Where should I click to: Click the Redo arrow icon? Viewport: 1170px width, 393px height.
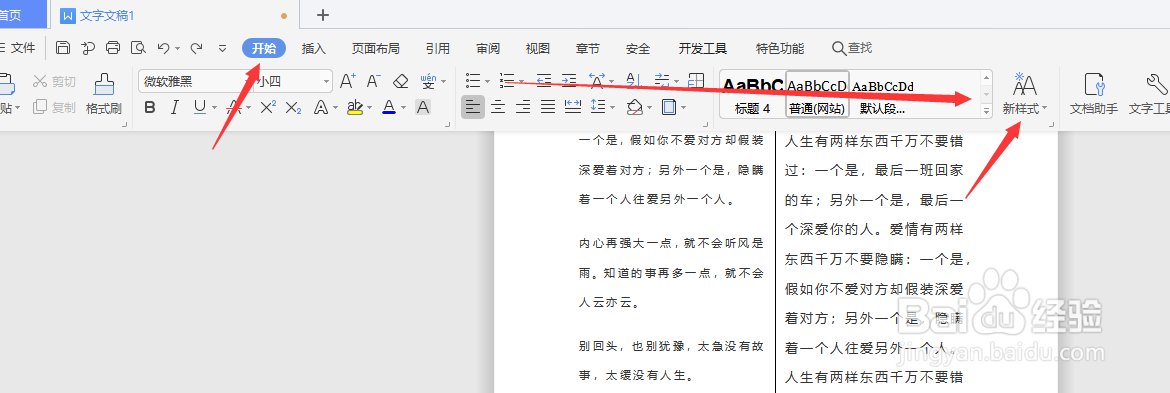click(x=196, y=48)
